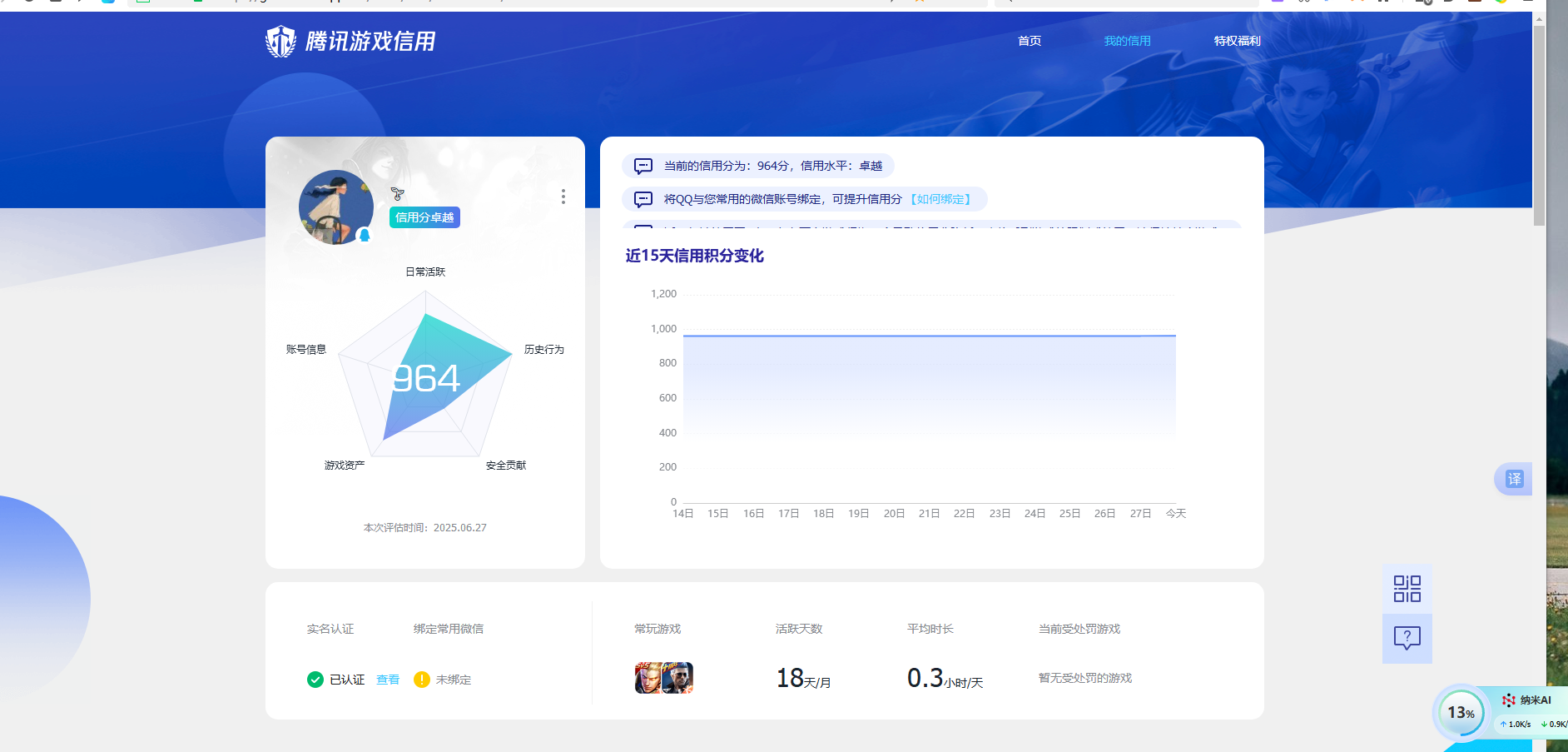Click the 13% performance ball widget
Viewport: 1568px width, 752px height.
tap(1461, 712)
